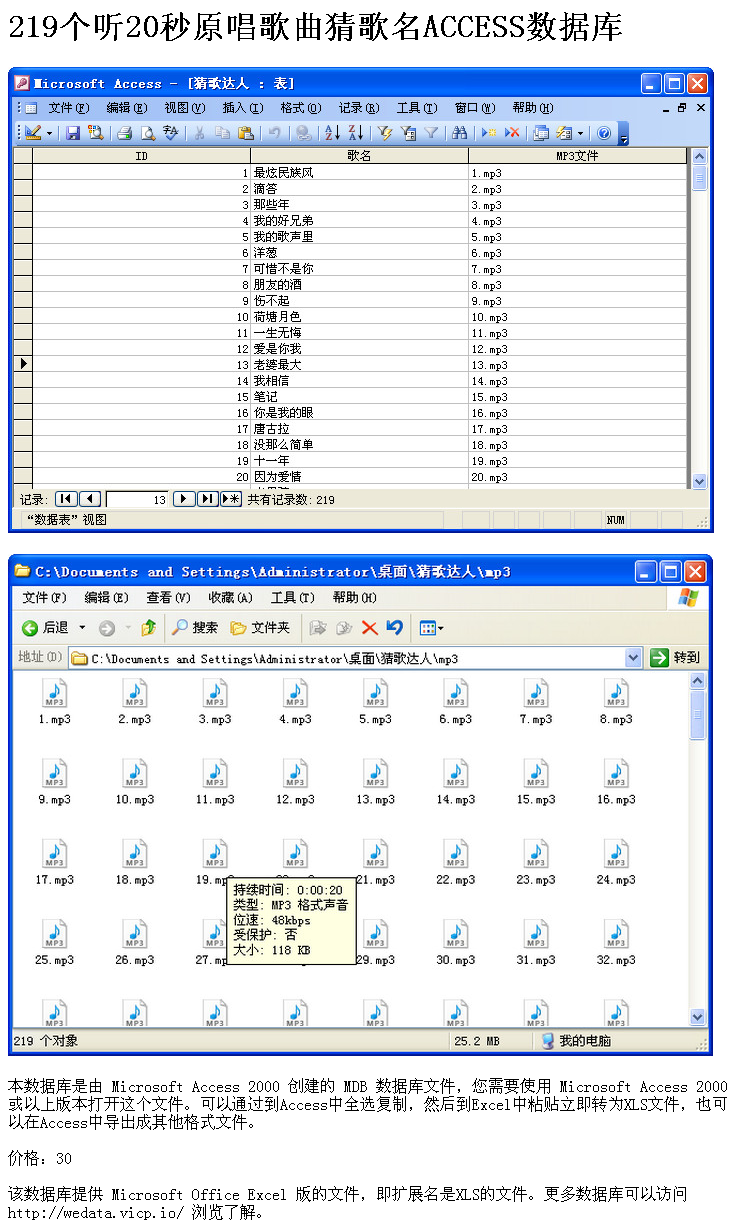
Task: Click the cell containing 荷塘月色
Action: (359, 317)
